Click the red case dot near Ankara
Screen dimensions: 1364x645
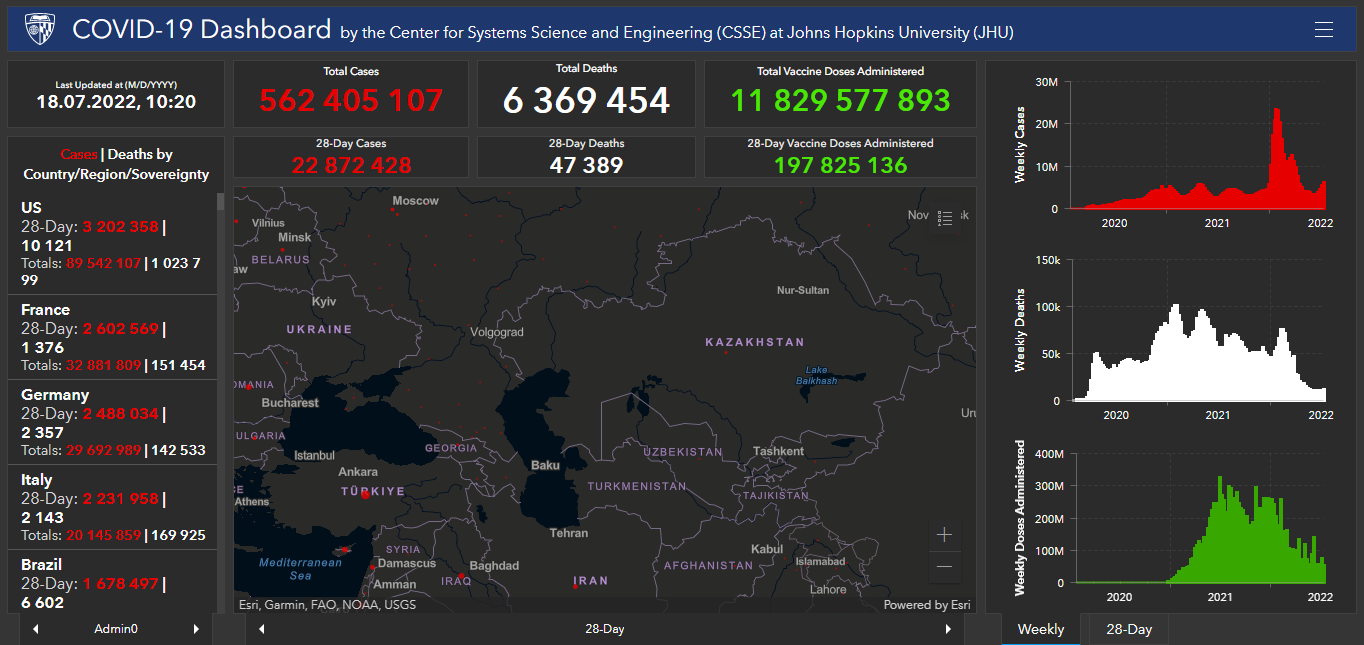[x=365, y=496]
